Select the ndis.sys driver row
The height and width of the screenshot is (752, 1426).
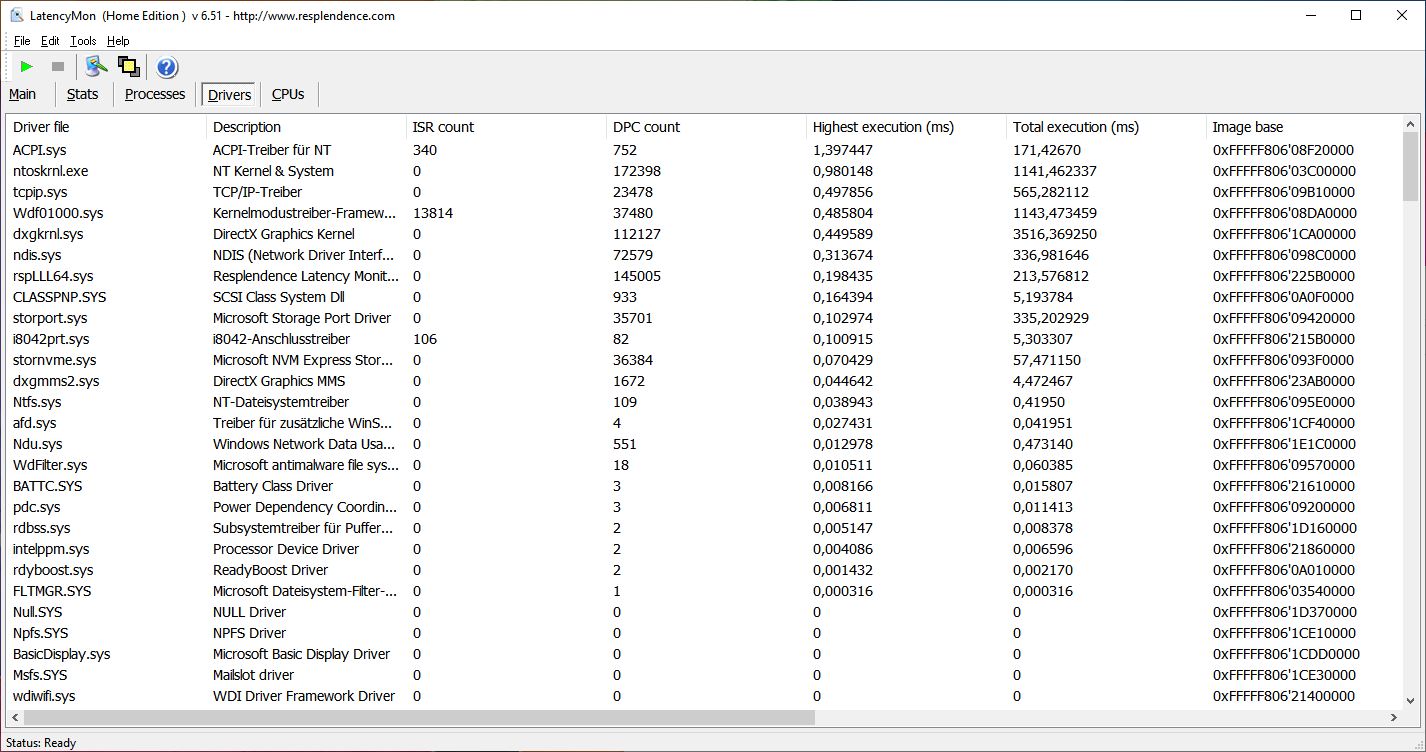704,255
